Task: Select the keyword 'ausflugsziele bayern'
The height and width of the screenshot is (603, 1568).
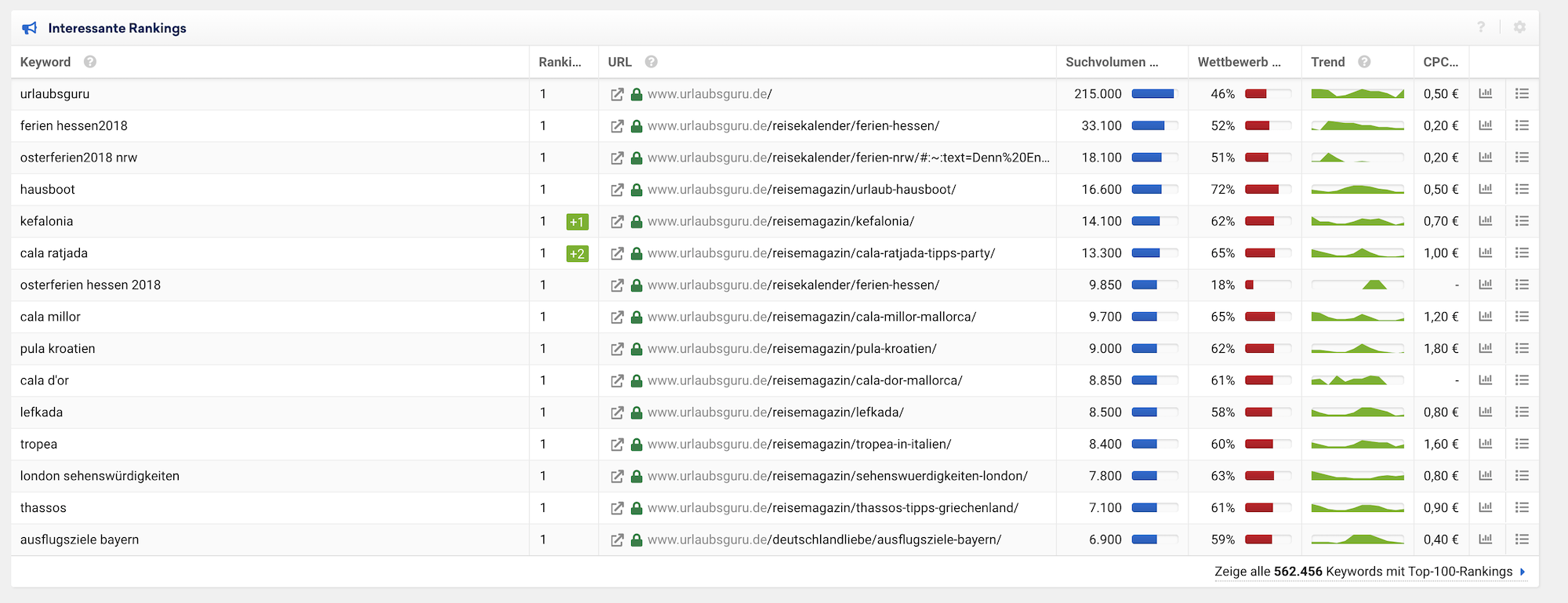Action: 79,539
